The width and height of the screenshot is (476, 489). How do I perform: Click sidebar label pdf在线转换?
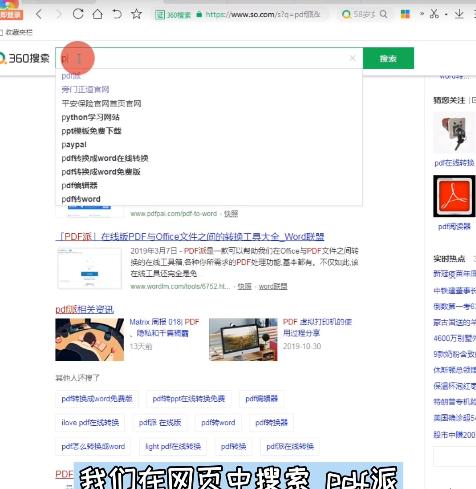click(454, 163)
